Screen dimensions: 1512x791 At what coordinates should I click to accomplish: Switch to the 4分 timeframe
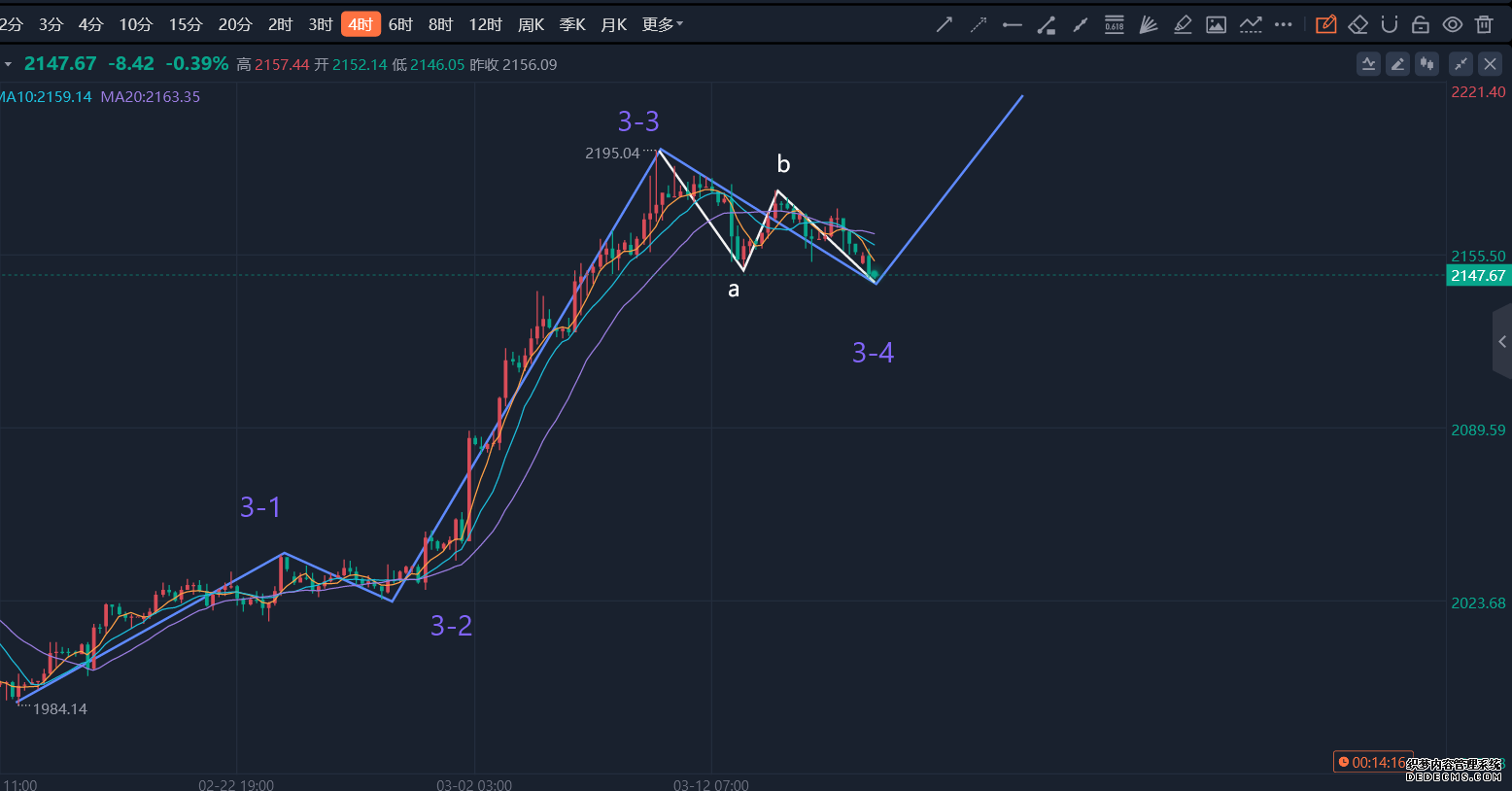[90, 24]
